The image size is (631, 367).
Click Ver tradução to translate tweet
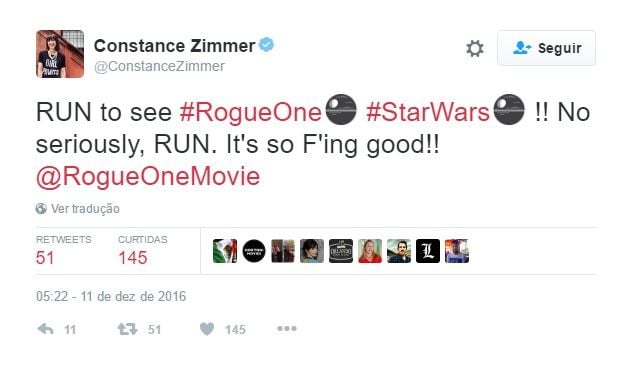click(85, 208)
